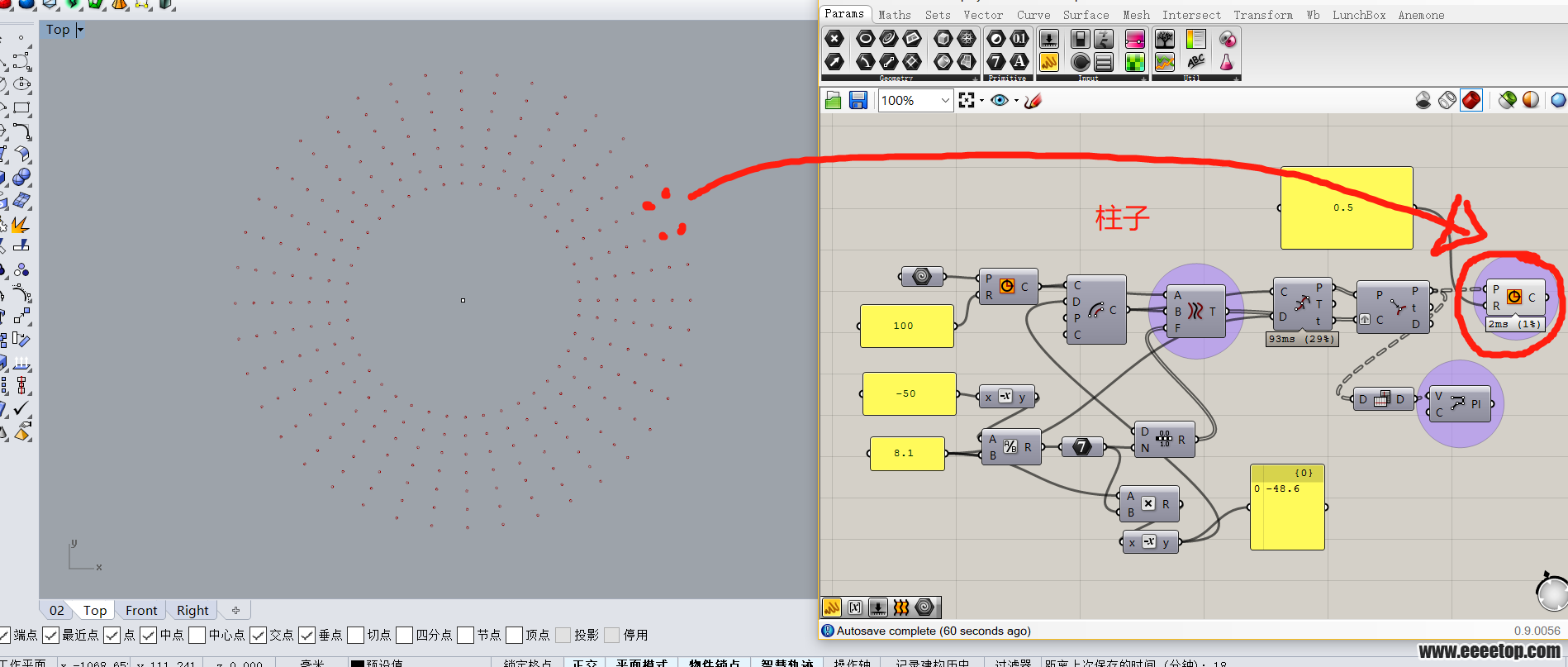Toggle the 最近点 osnap checkbox
This screenshot has height=667, width=1568.
pyautogui.click(x=50, y=635)
